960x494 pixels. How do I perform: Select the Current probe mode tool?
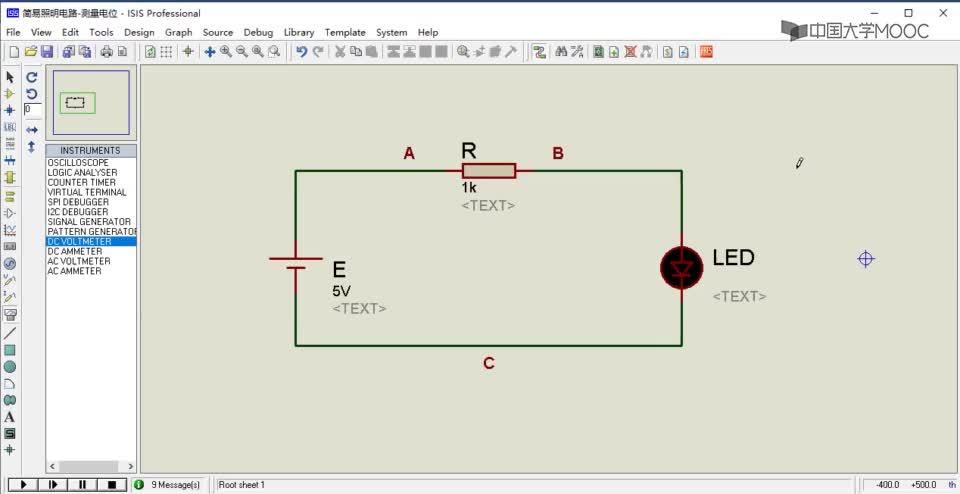pyautogui.click(x=9, y=297)
